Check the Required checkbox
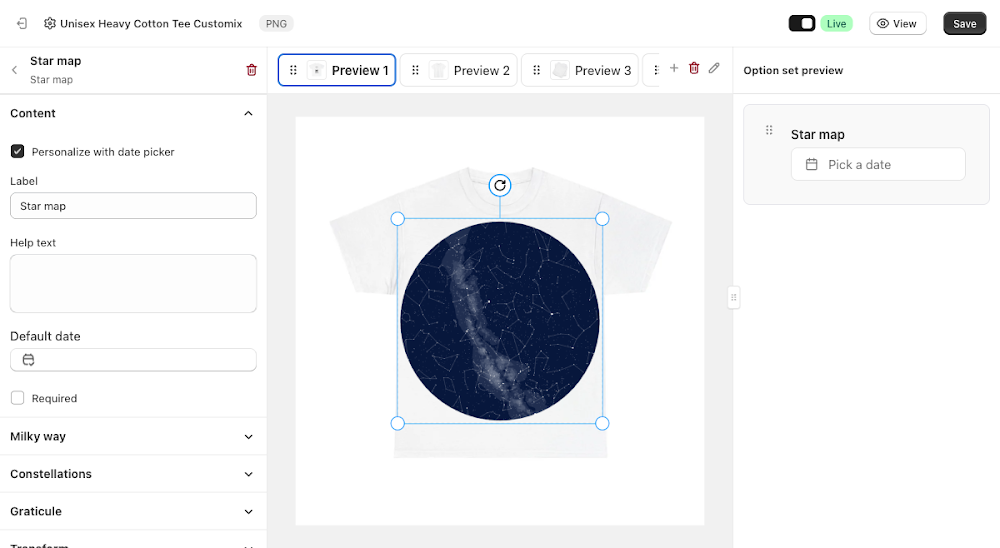Viewport: 1000px width, 548px height. point(17,398)
